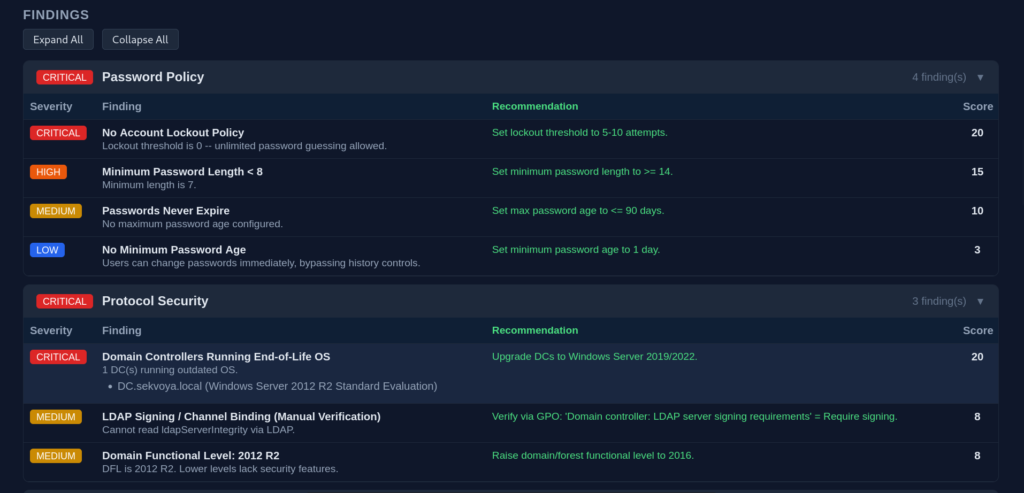Screen dimensions: 1024x493
Task: Click 'Raise domain/forest functional level to 2016' recommendation
Action: 592,456
